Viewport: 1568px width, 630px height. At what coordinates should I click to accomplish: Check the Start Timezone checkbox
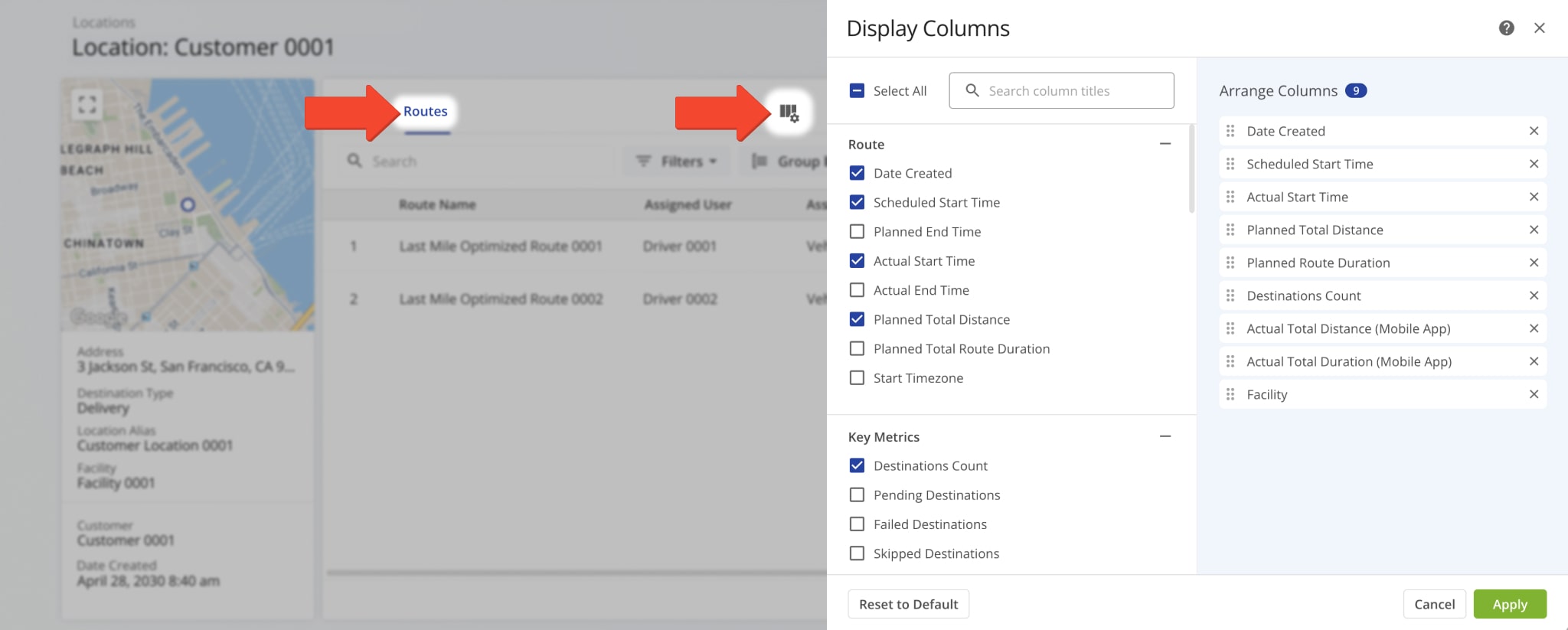click(857, 377)
